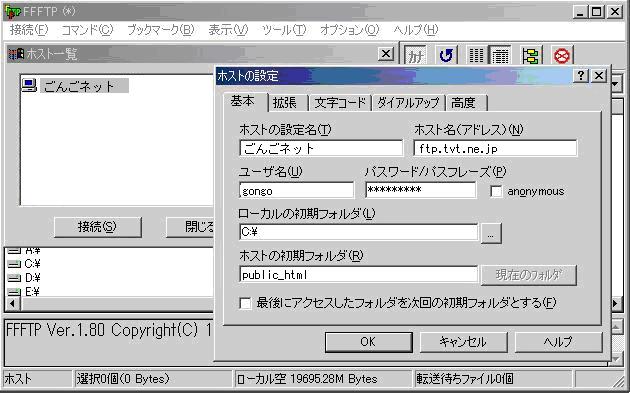
Task: Click the ? help button in host settings
Action: 581,75
